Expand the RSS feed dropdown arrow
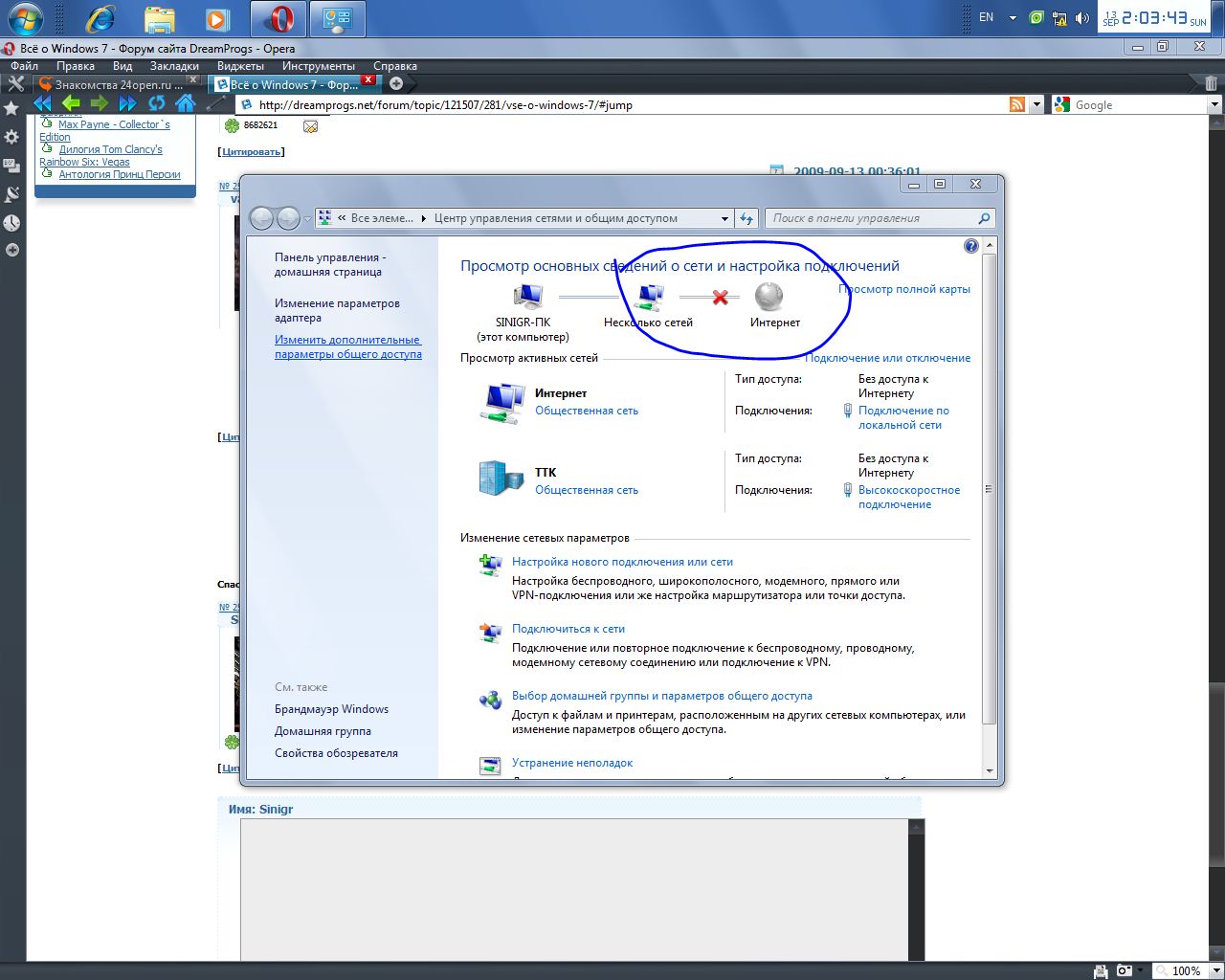 (1036, 104)
